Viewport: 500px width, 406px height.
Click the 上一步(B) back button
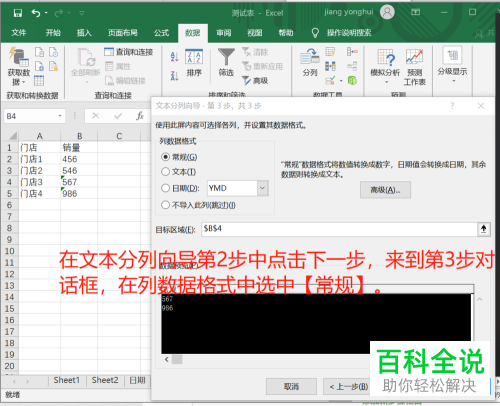click(x=348, y=386)
